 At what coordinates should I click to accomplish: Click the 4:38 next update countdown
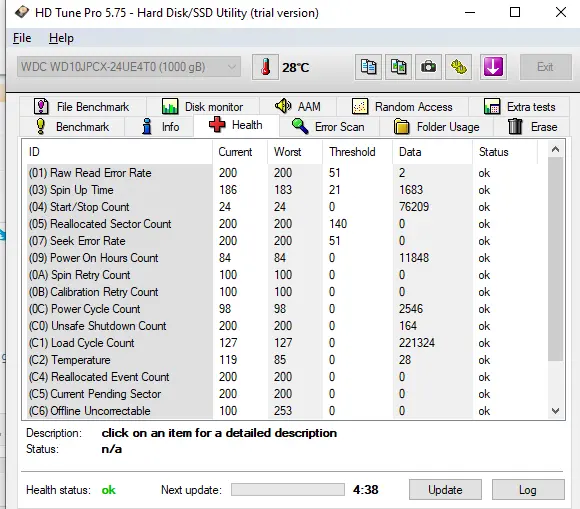365,490
